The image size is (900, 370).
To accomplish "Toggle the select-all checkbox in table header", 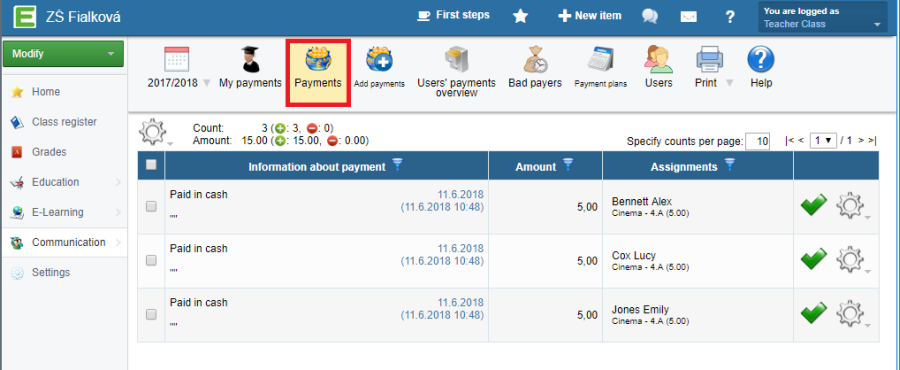I will pyautogui.click(x=151, y=165).
